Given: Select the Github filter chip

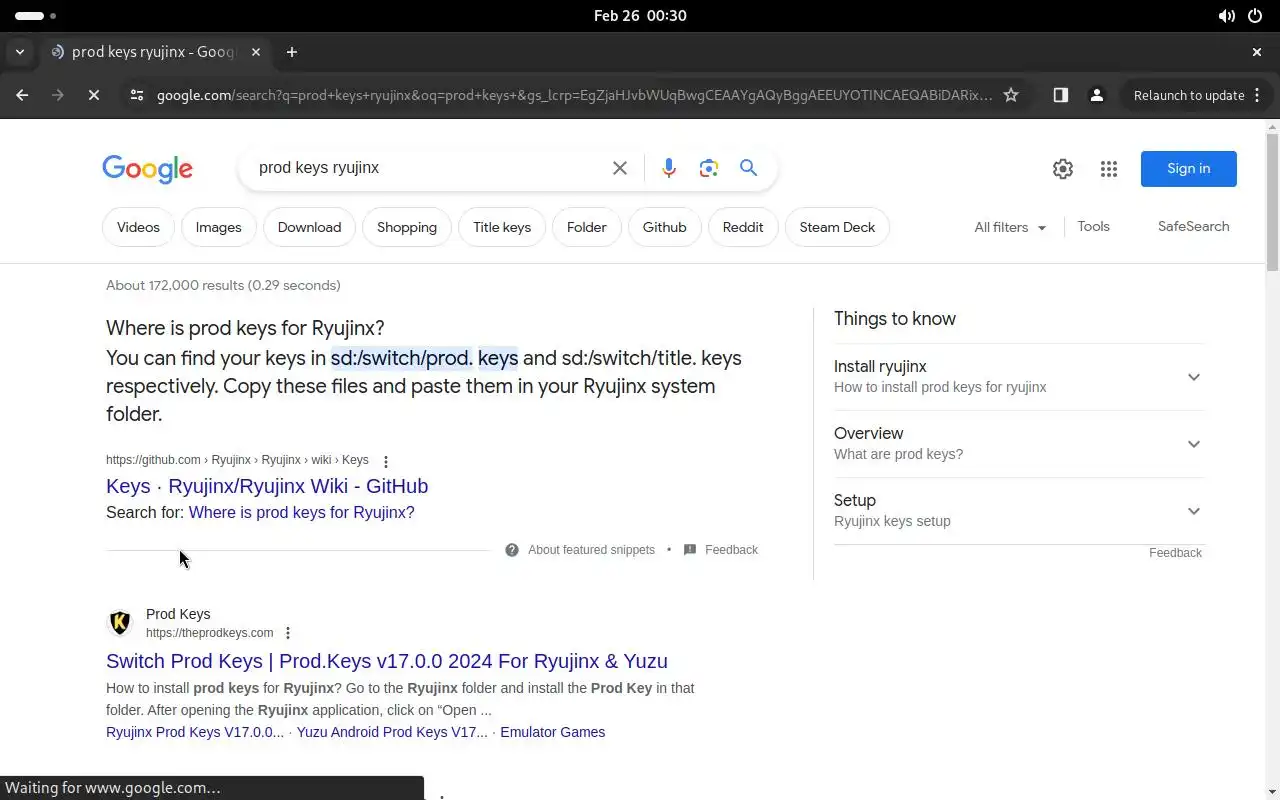Looking at the screenshot, I should (x=664, y=227).
